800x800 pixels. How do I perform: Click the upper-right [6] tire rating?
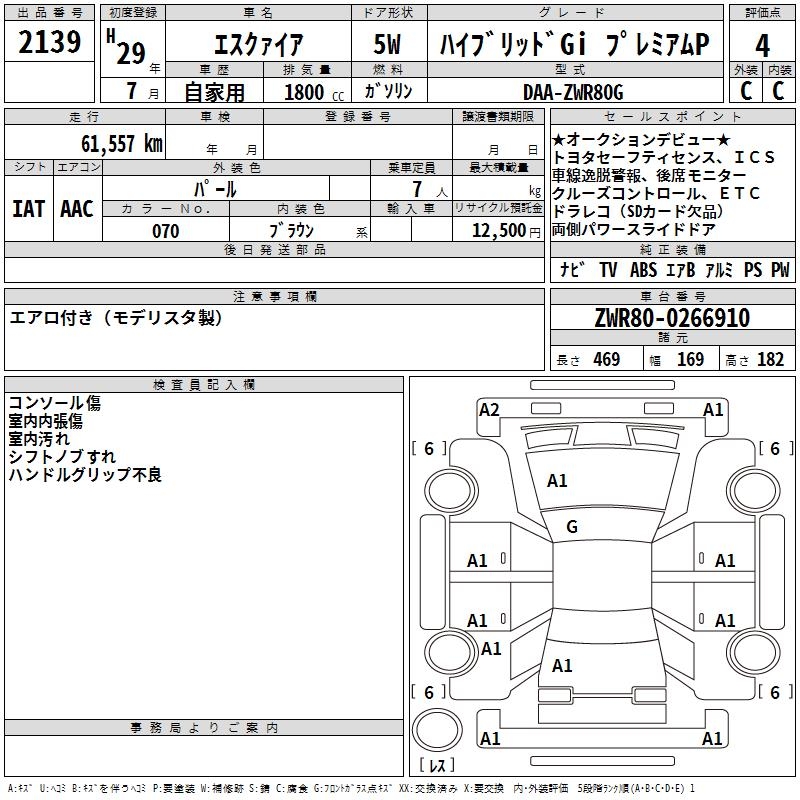coord(775,449)
